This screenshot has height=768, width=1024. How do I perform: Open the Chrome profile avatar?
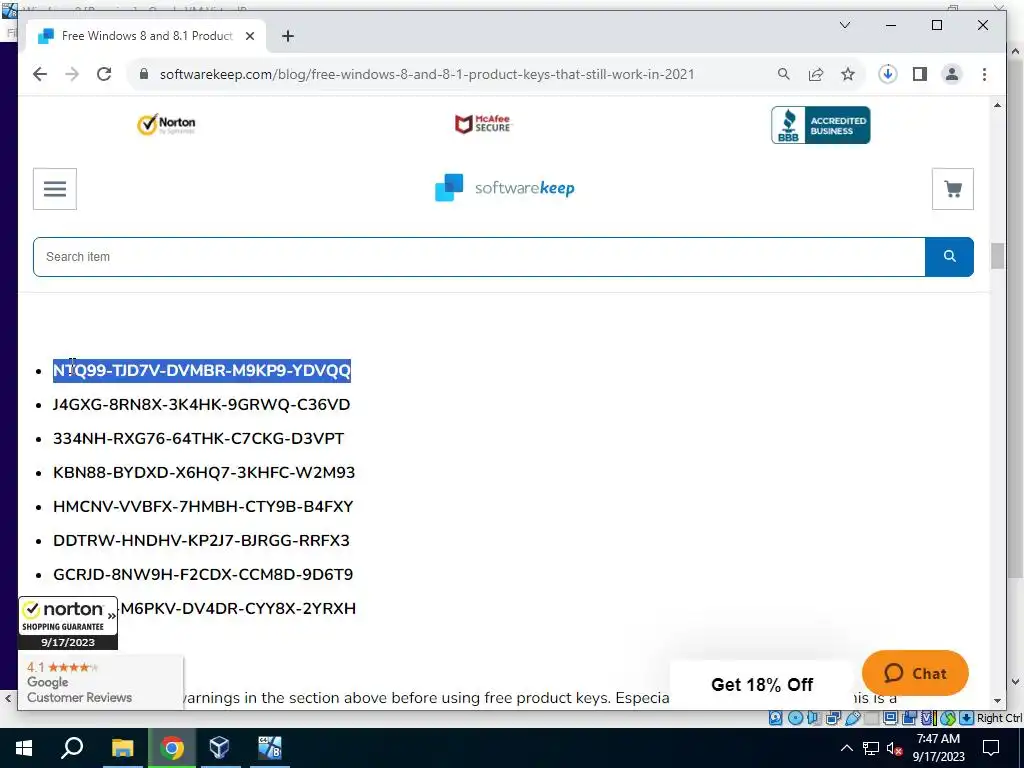point(952,74)
